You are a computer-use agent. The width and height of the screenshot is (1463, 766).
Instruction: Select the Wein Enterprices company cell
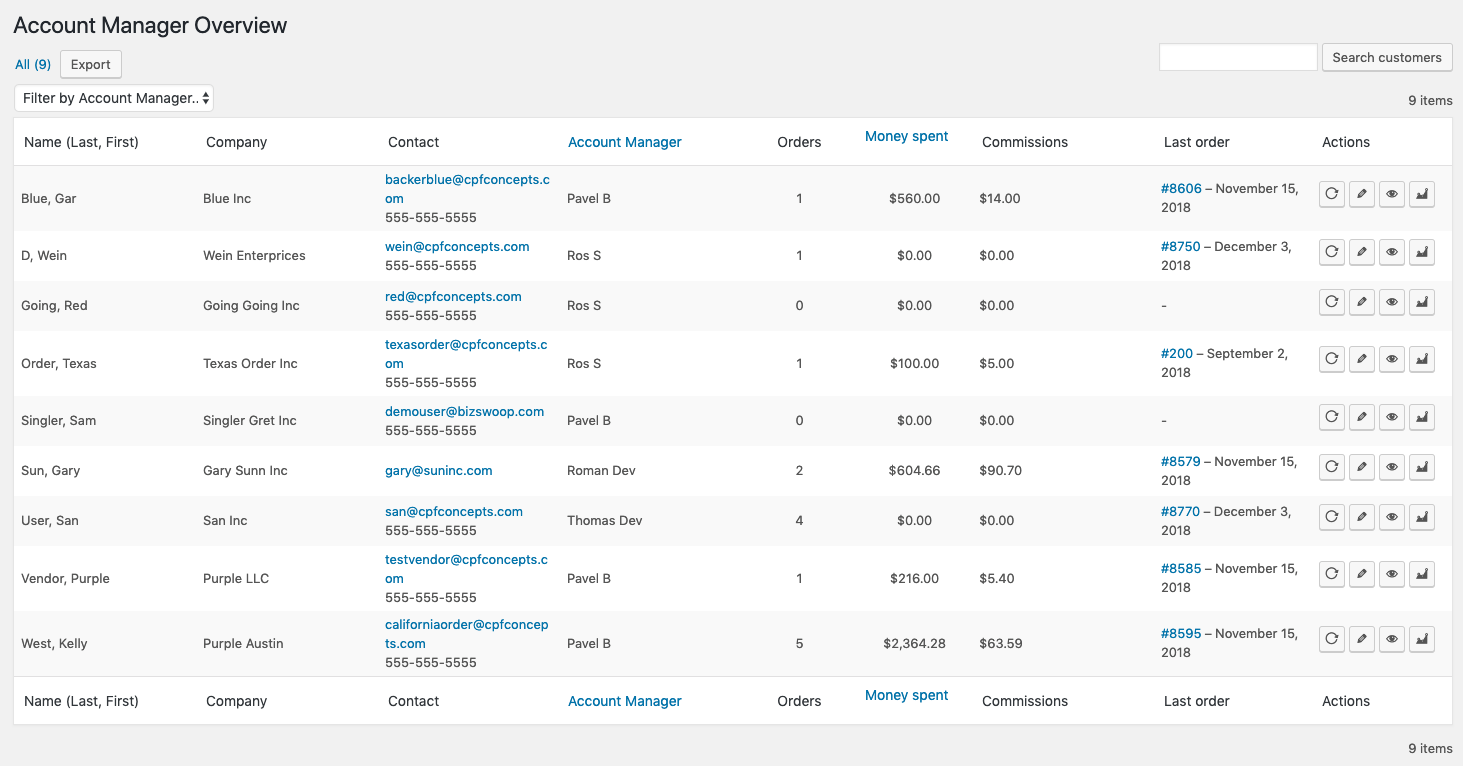(254, 255)
